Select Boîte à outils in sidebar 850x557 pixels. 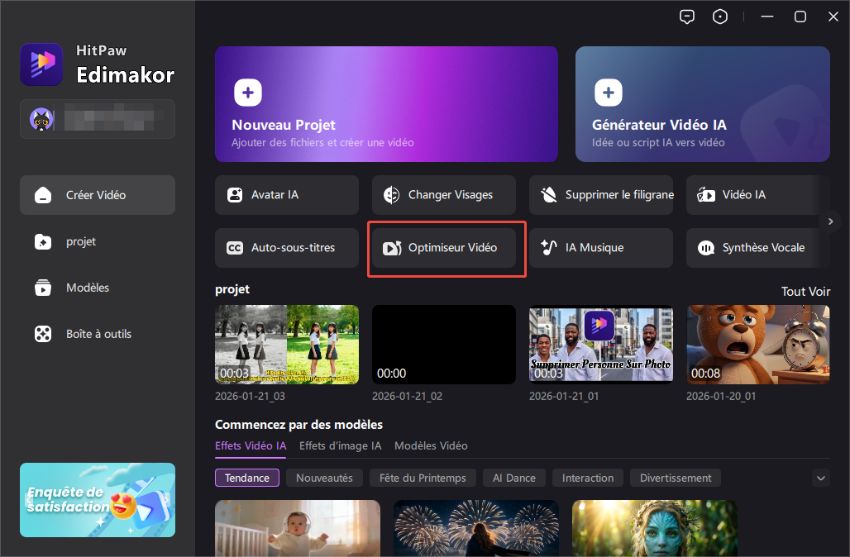(x=98, y=334)
